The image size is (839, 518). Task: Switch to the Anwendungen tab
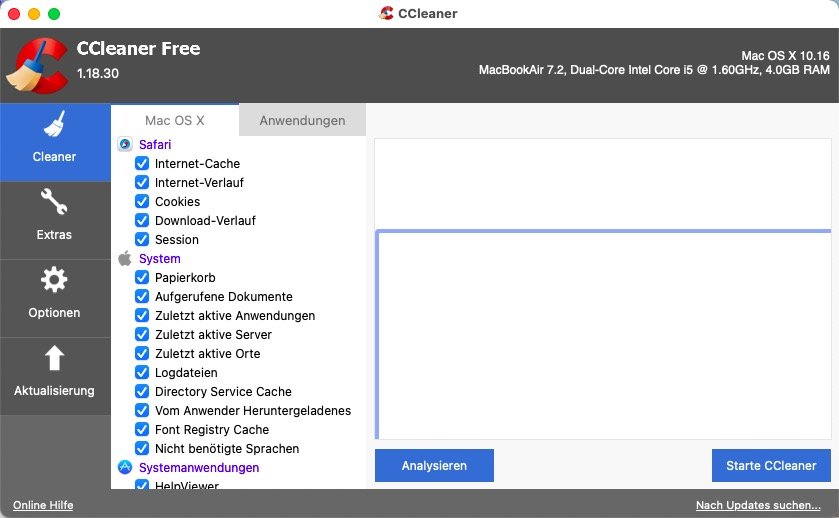[302, 120]
